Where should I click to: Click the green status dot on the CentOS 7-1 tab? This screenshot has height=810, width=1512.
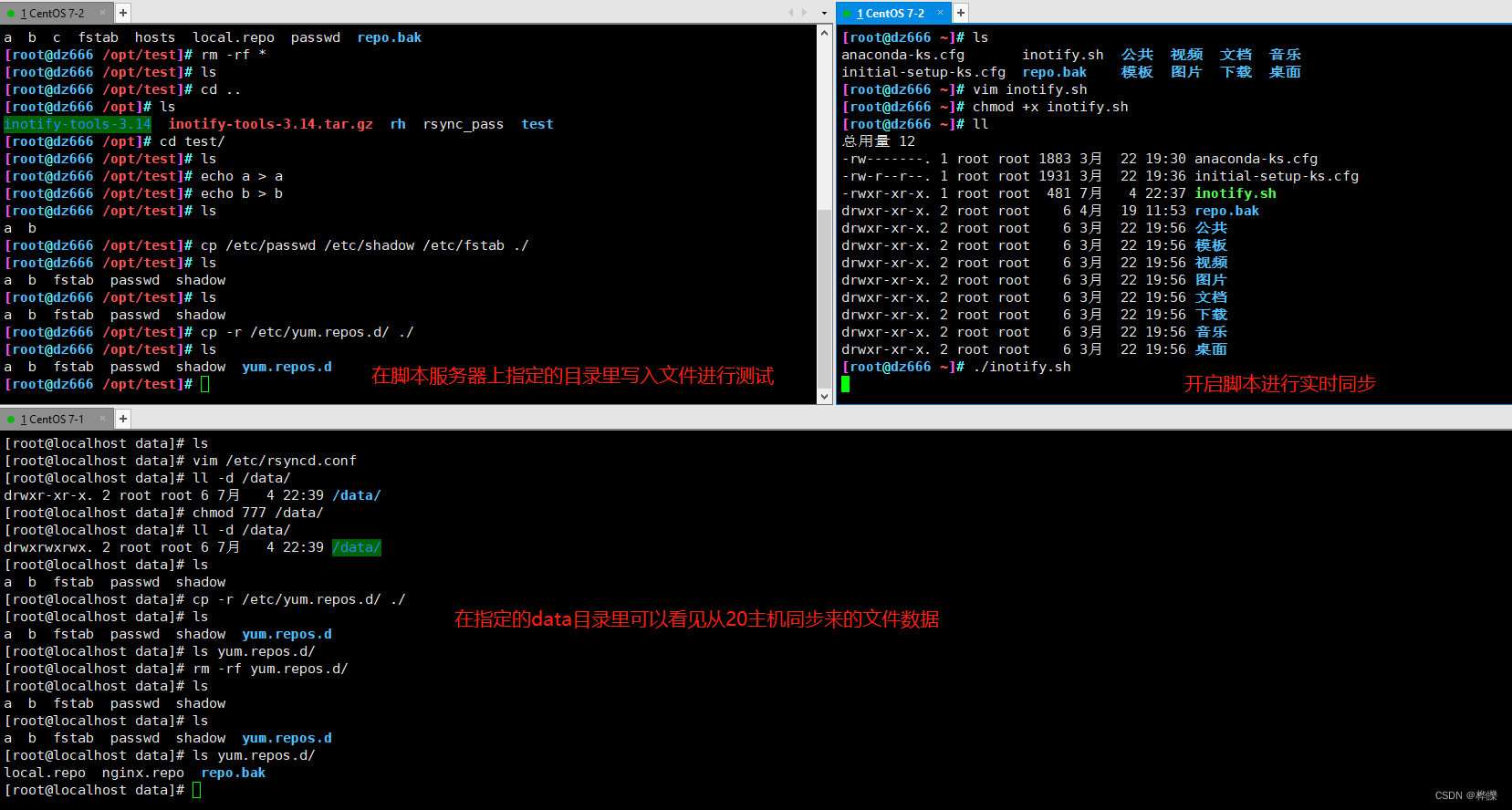(x=11, y=420)
